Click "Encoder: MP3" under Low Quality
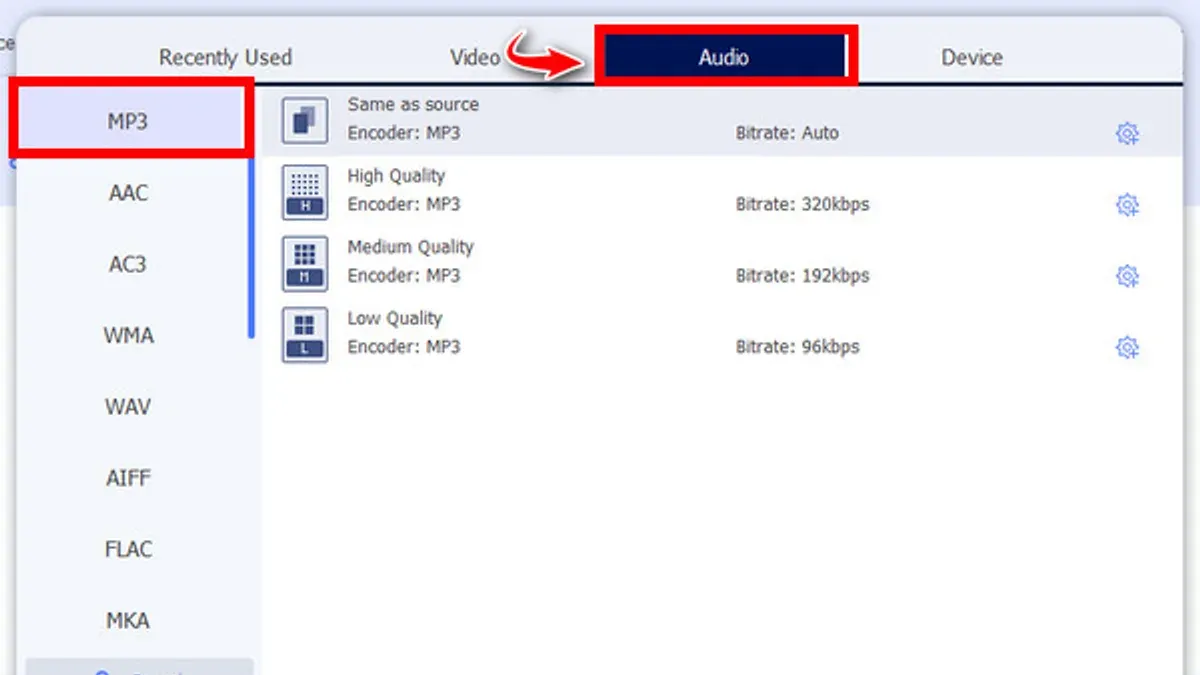Screen dimensions: 1200x675 click(x=404, y=348)
